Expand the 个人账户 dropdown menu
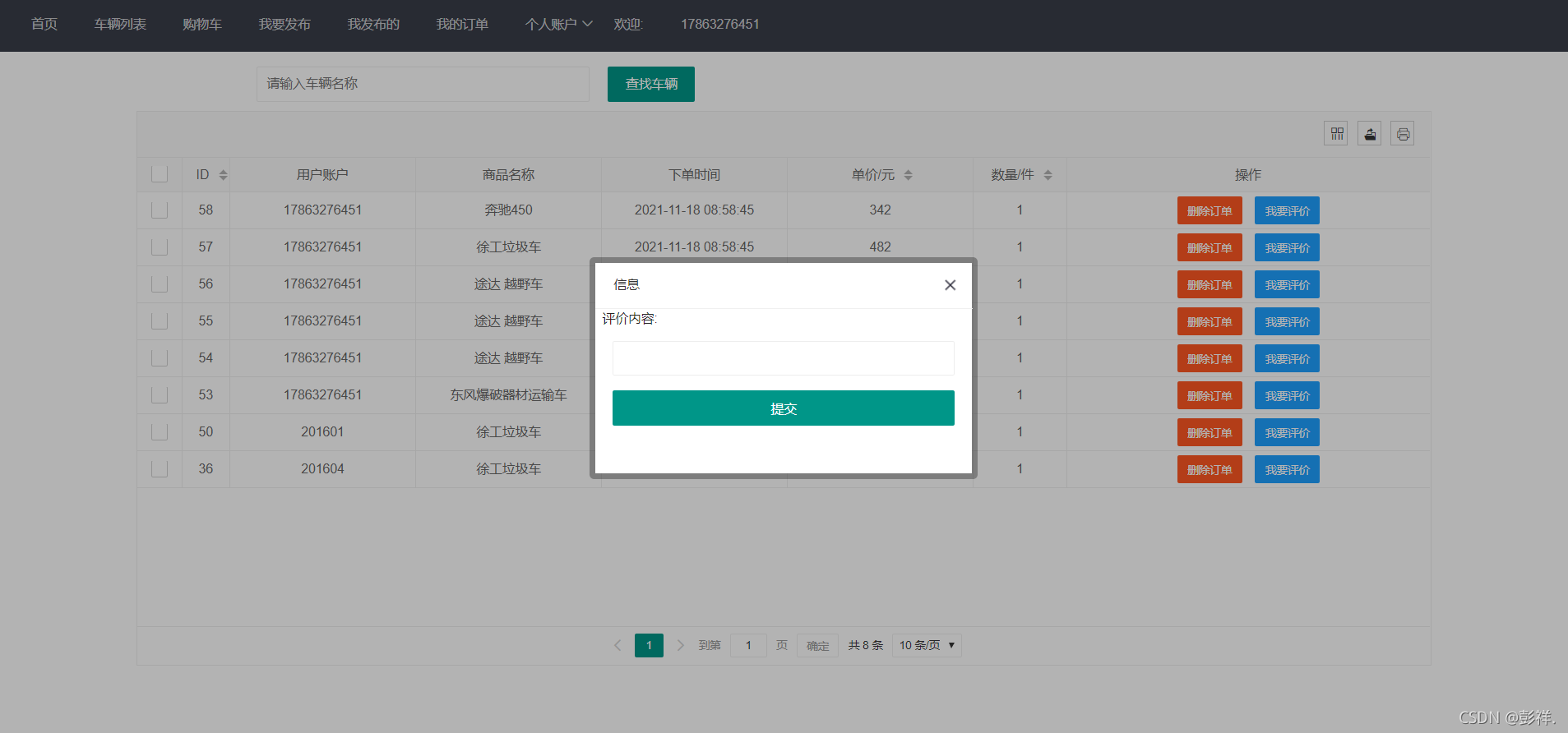The height and width of the screenshot is (733, 1568). click(559, 25)
